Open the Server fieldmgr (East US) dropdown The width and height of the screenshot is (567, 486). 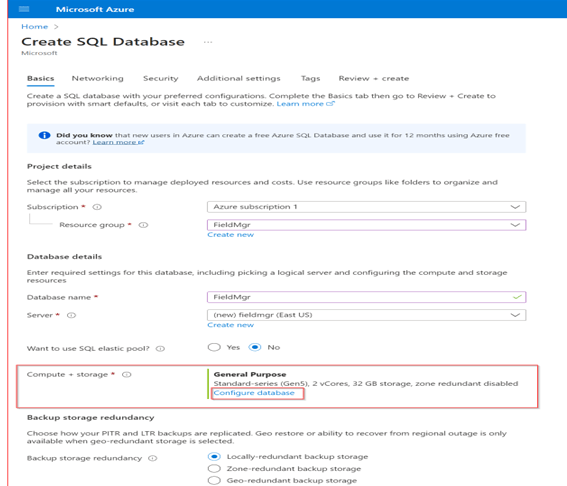point(366,315)
